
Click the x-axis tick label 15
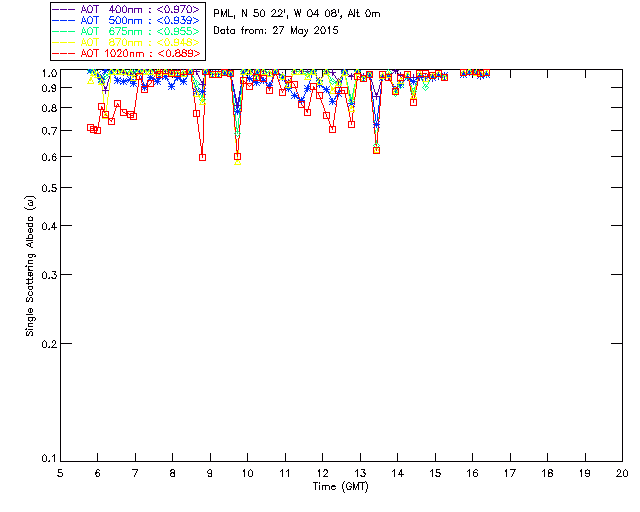(435, 473)
